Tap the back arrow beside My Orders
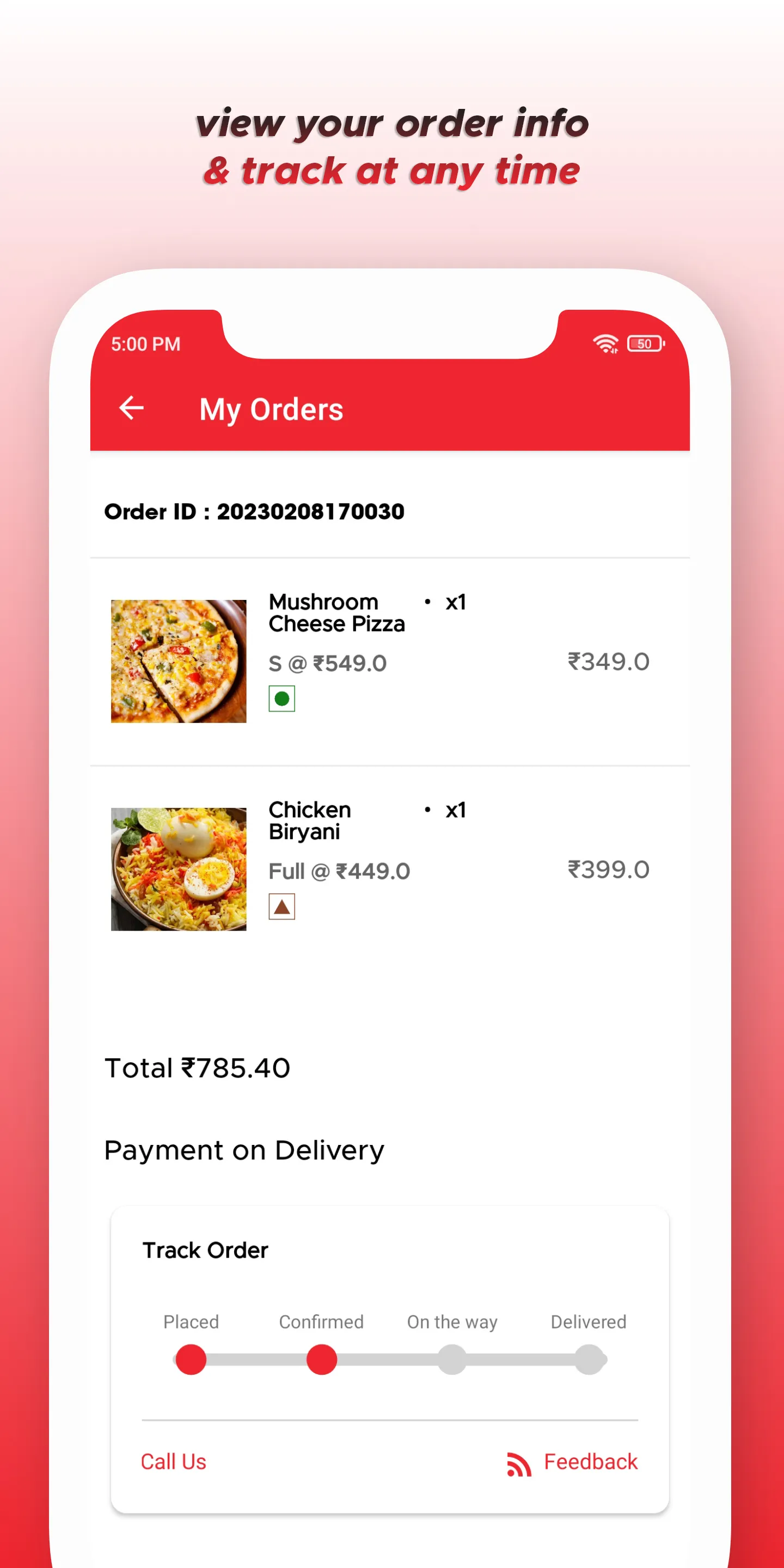 click(131, 408)
